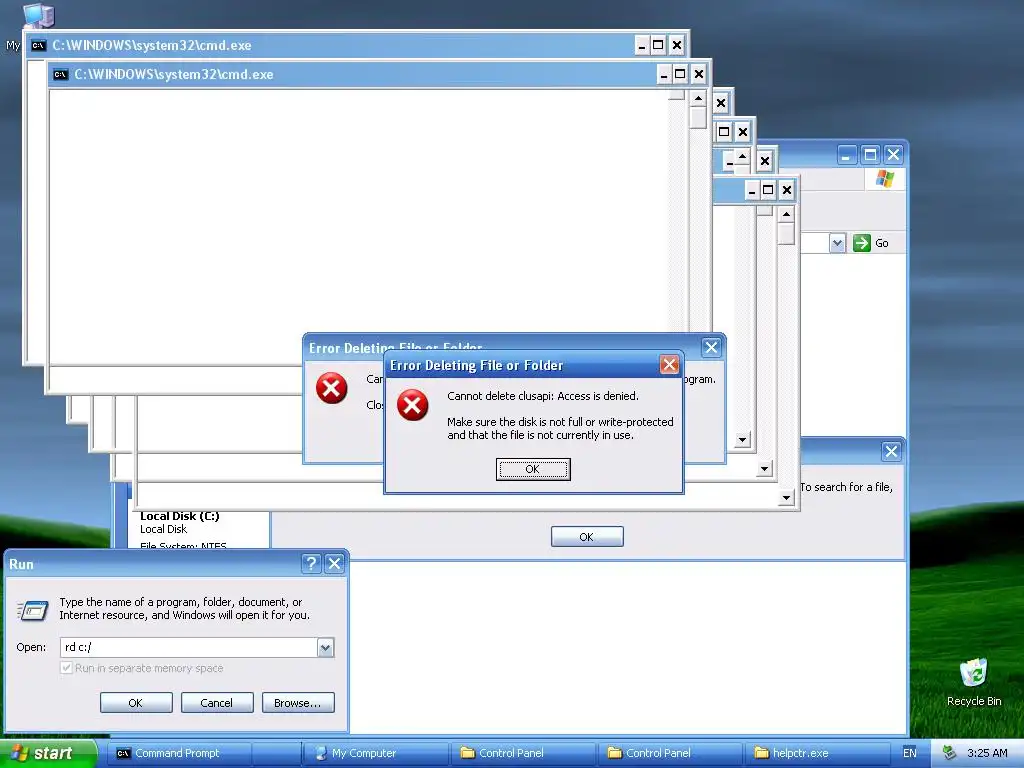Switch to helpctr.exe taskbar button

click(816, 753)
